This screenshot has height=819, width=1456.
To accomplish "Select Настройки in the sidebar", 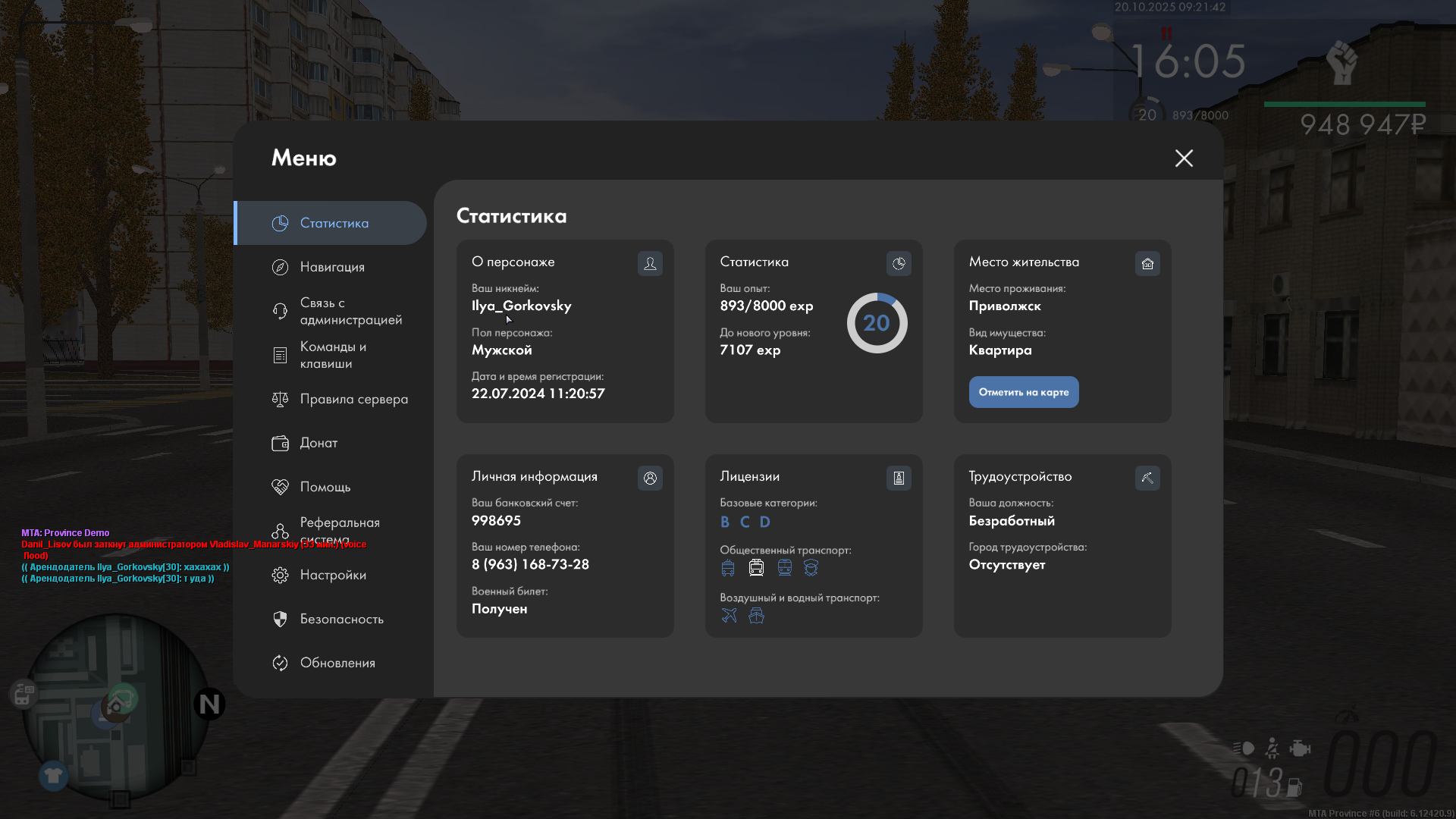I will click(333, 575).
